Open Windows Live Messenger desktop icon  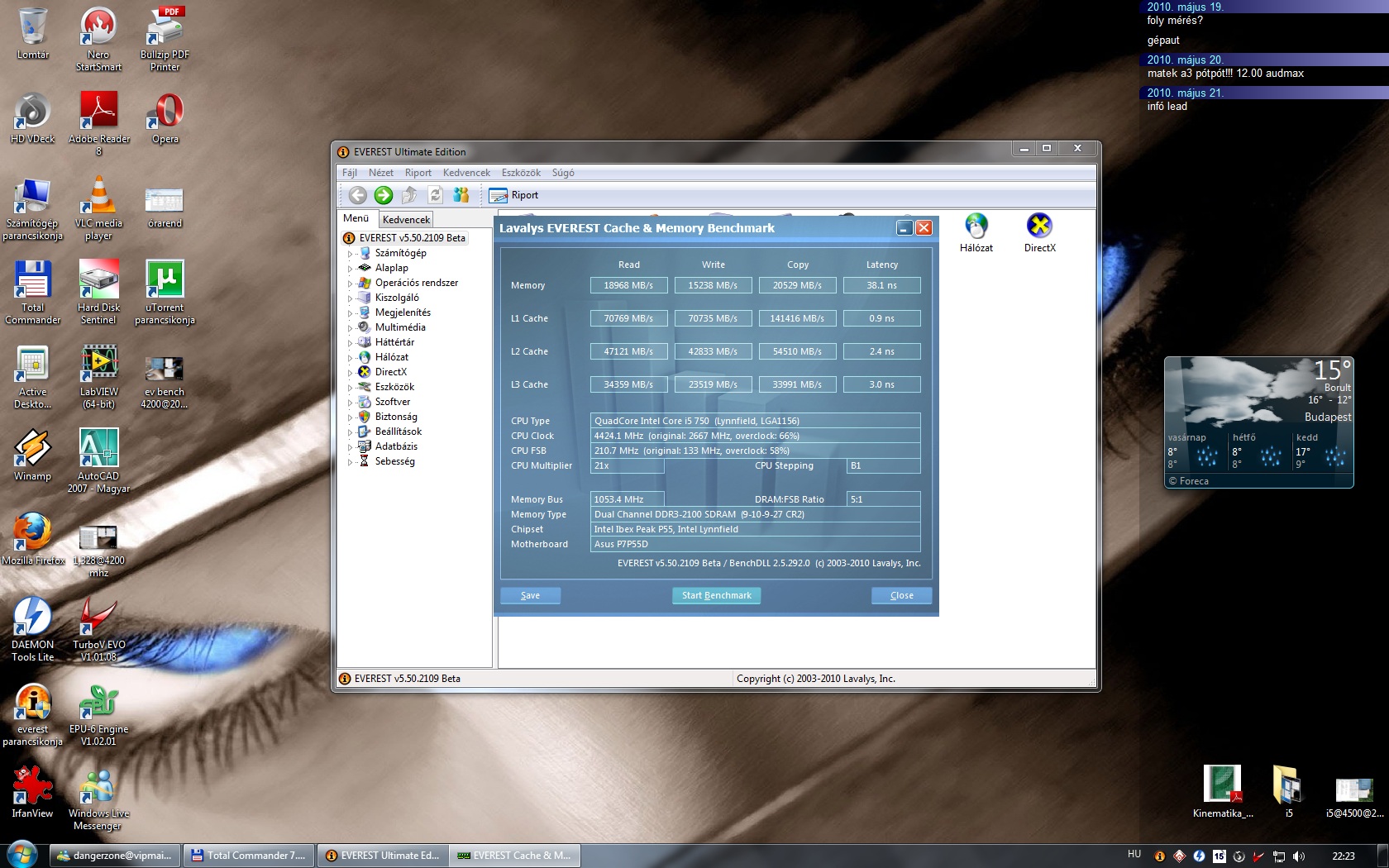98,799
